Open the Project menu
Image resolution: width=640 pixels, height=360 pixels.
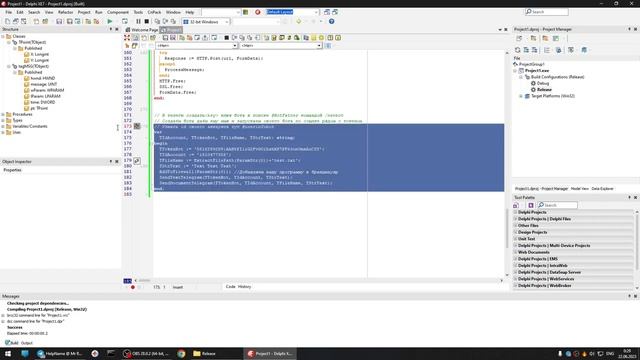pyautogui.click(x=84, y=12)
